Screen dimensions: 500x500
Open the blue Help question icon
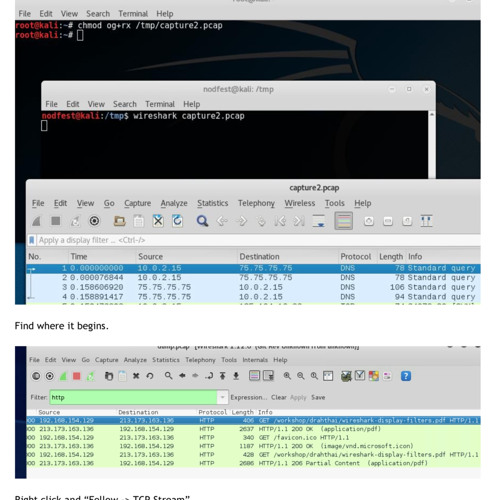tap(406, 376)
